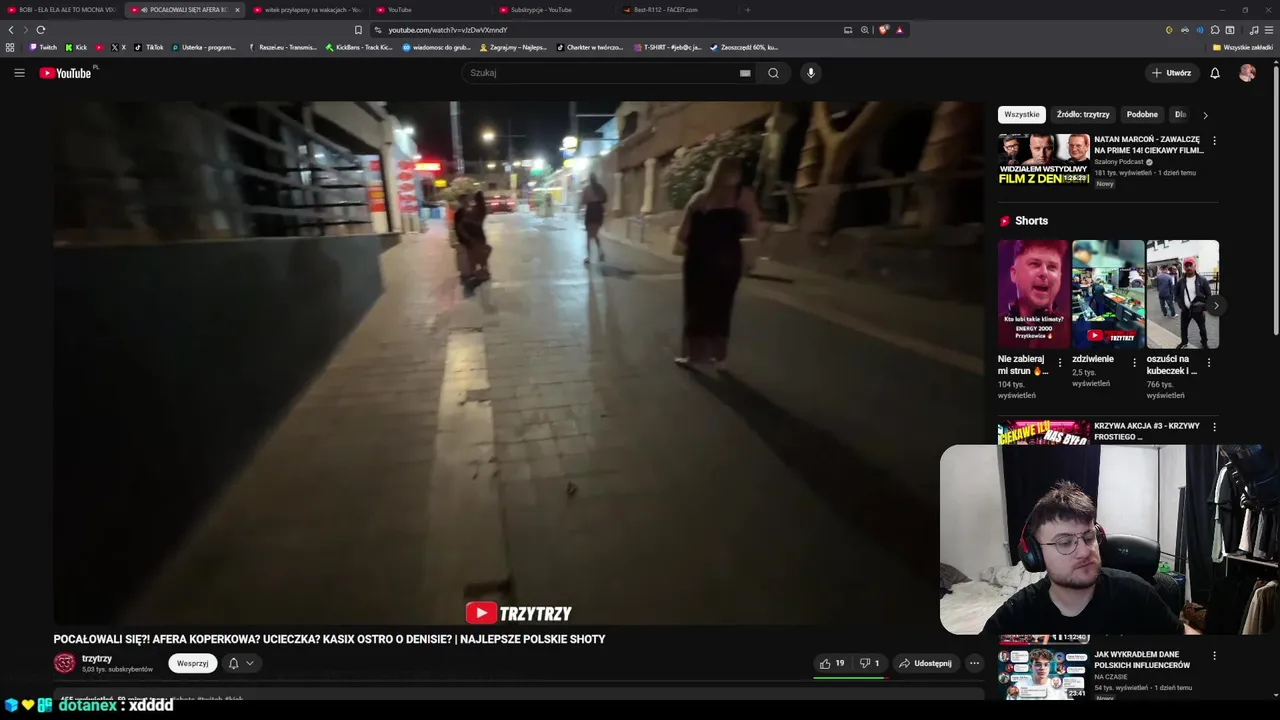Start voice search with microphone icon

tap(811, 73)
